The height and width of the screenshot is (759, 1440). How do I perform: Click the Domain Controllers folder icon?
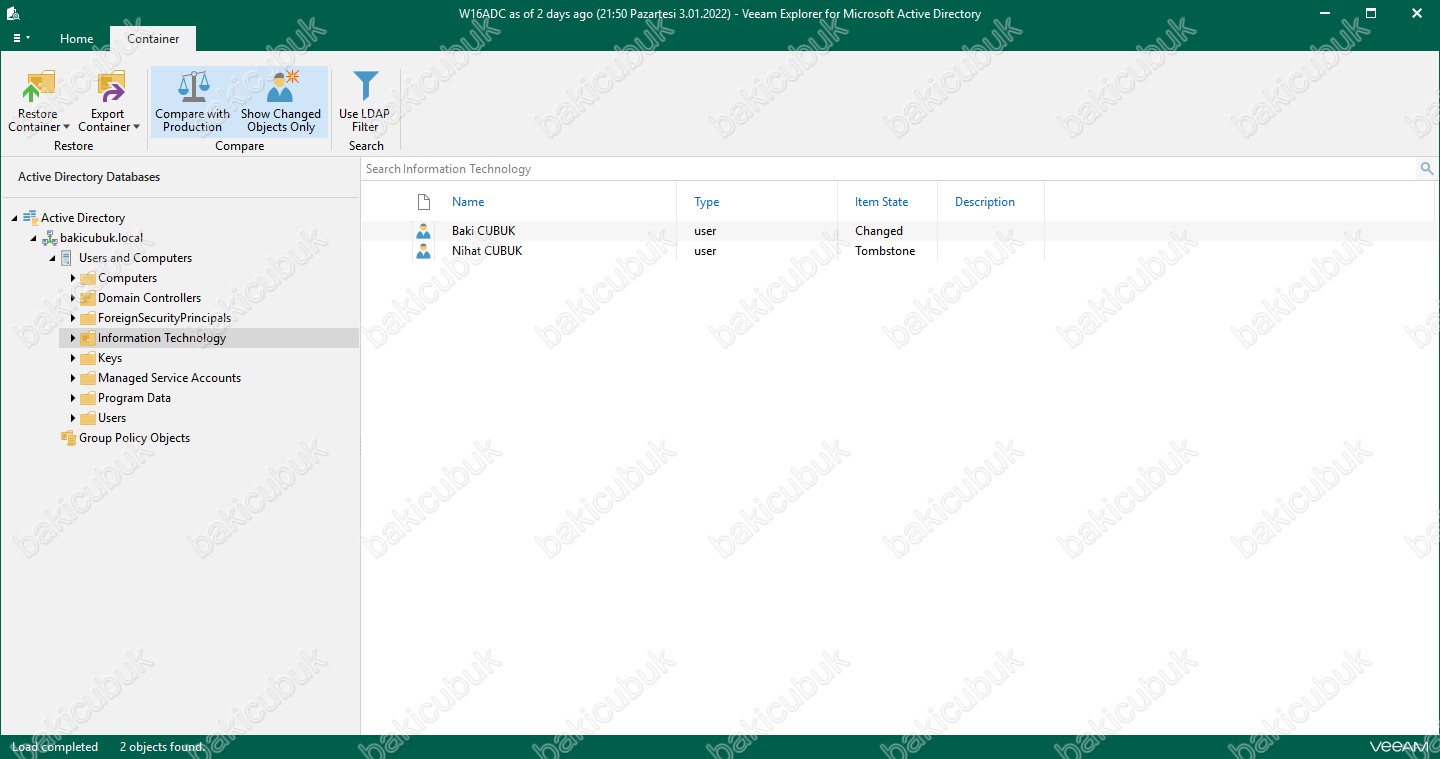pos(88,298)
